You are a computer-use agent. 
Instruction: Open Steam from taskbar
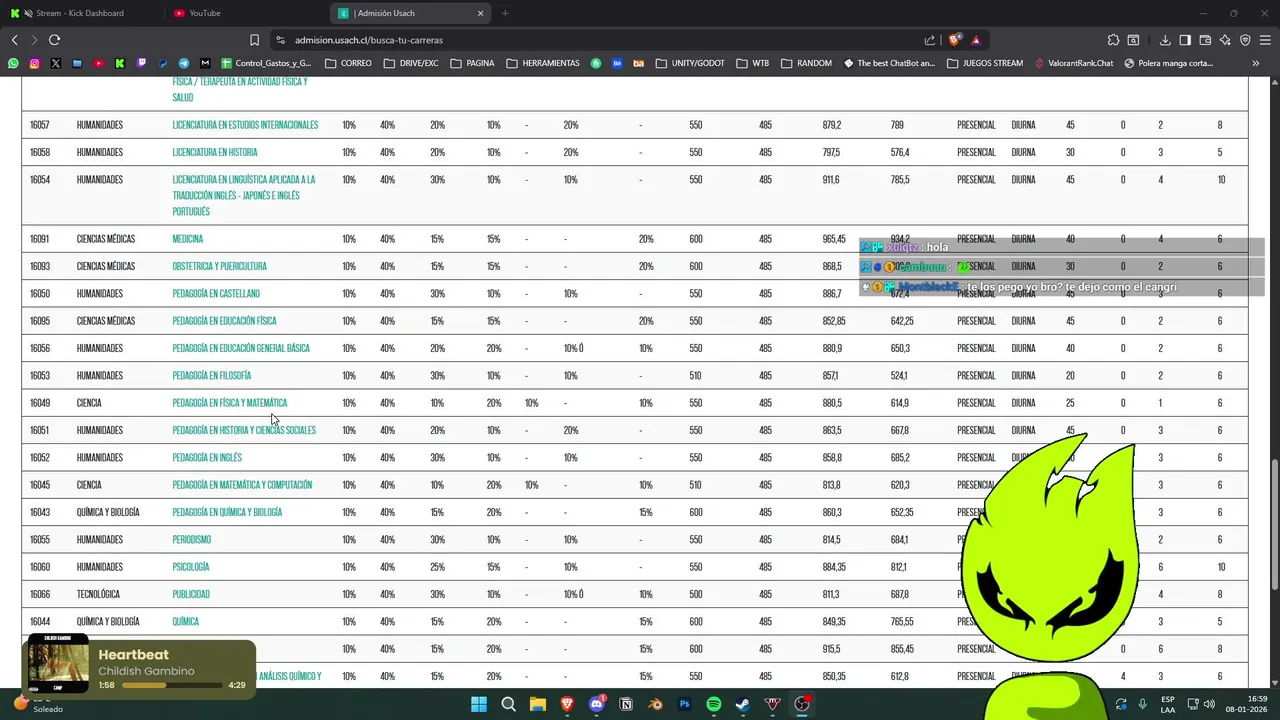pos(743,704)
